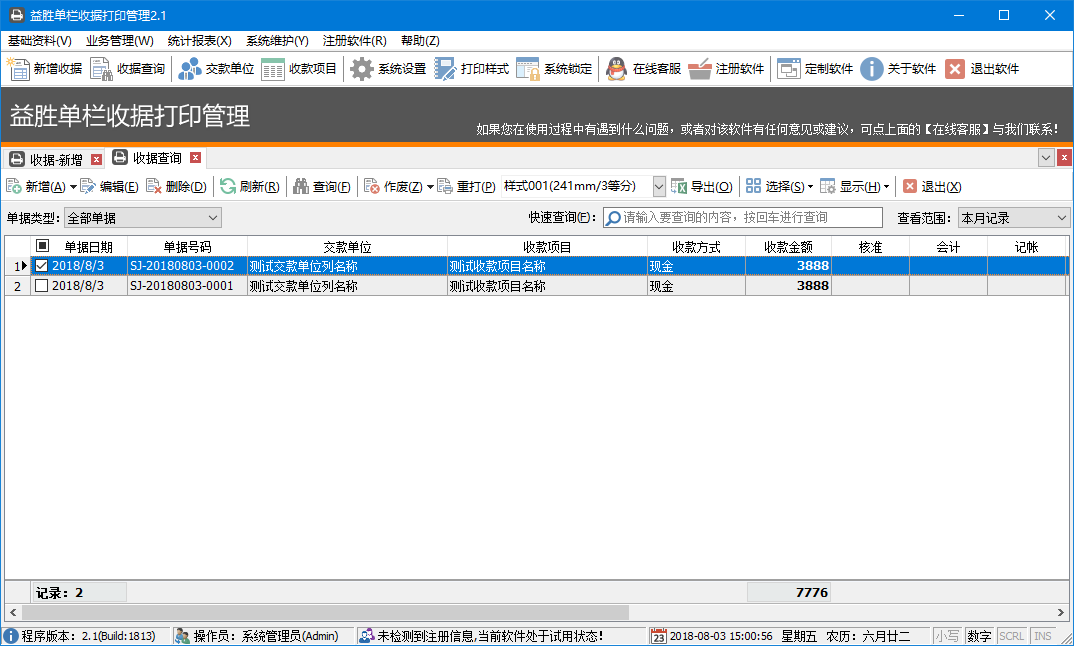Close the 收据-新增 tab with its red X
This screenshot has height=646, width=1074.
tap(97, 160)
